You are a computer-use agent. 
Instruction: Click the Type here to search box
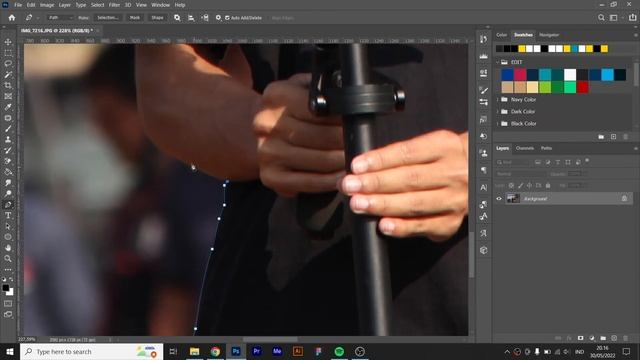pyautogui.click(x=91, y=351)
